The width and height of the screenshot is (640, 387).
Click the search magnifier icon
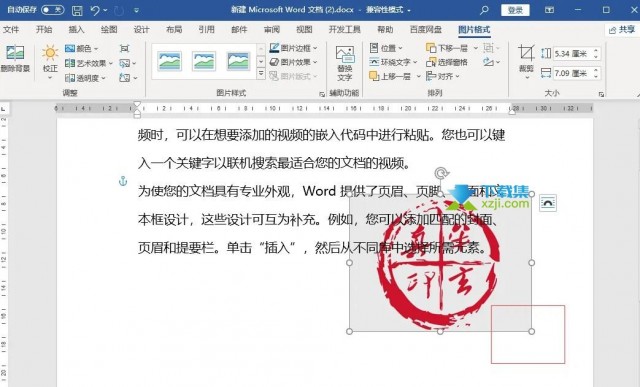484,10
